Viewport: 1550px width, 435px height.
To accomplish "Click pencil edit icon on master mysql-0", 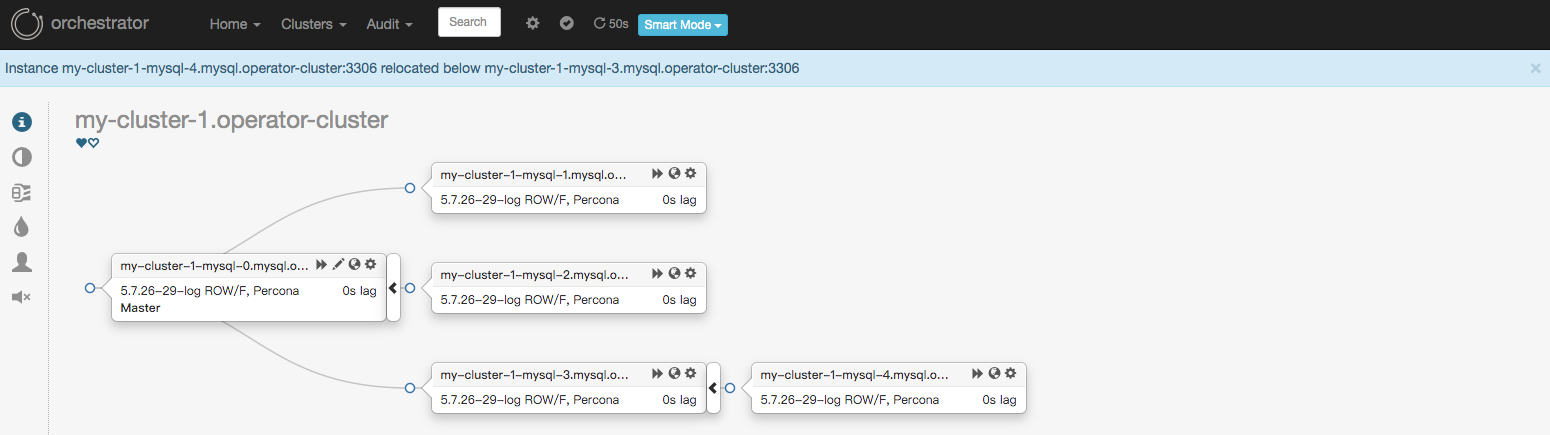I will pyautogui.click(x=338, y=264).
